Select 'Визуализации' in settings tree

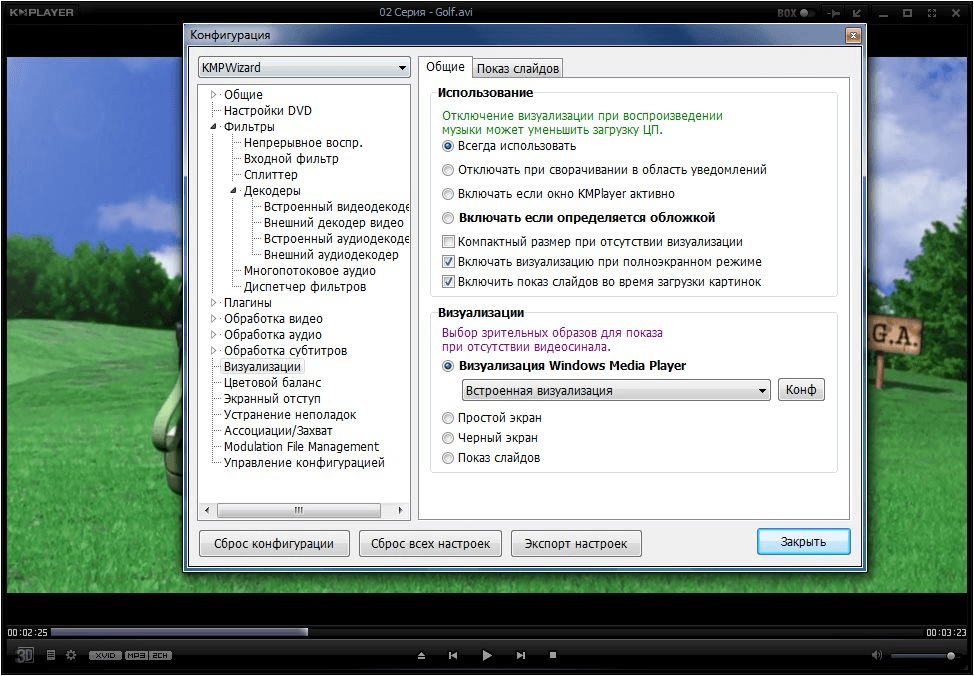262,367
